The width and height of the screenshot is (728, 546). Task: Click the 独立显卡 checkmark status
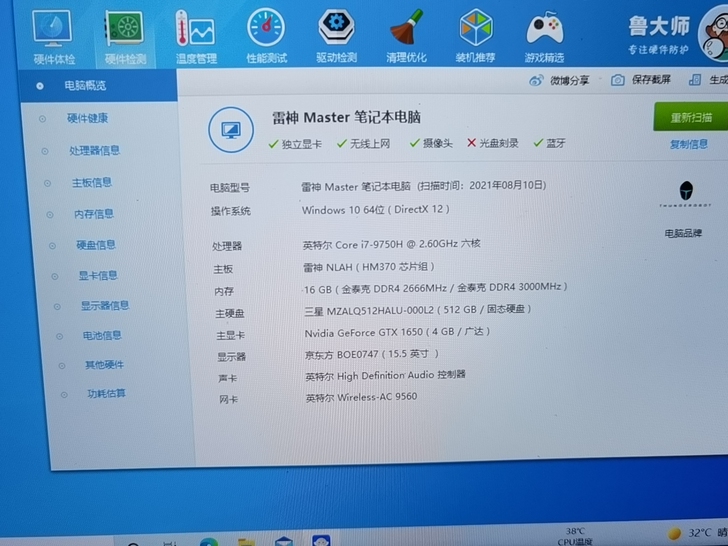[x=295, y=144]
